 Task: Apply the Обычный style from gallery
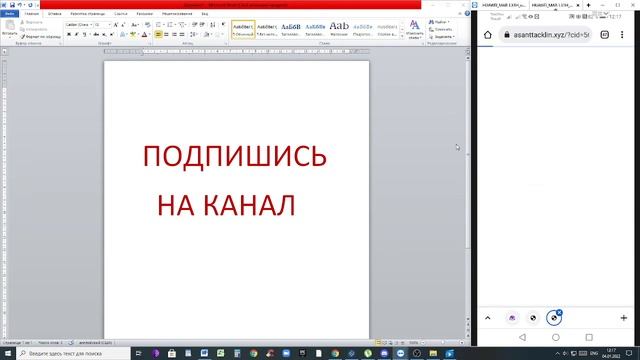coord(243,29)
